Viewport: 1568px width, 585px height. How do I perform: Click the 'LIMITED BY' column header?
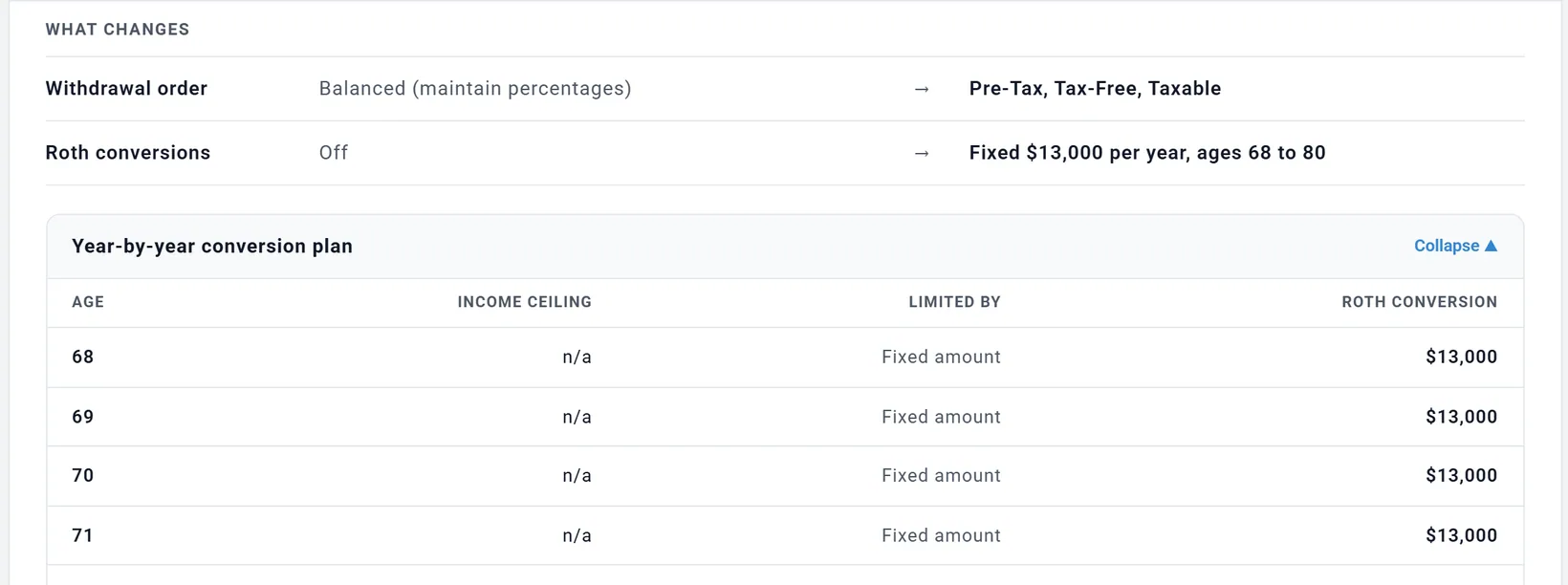point(954,302)
